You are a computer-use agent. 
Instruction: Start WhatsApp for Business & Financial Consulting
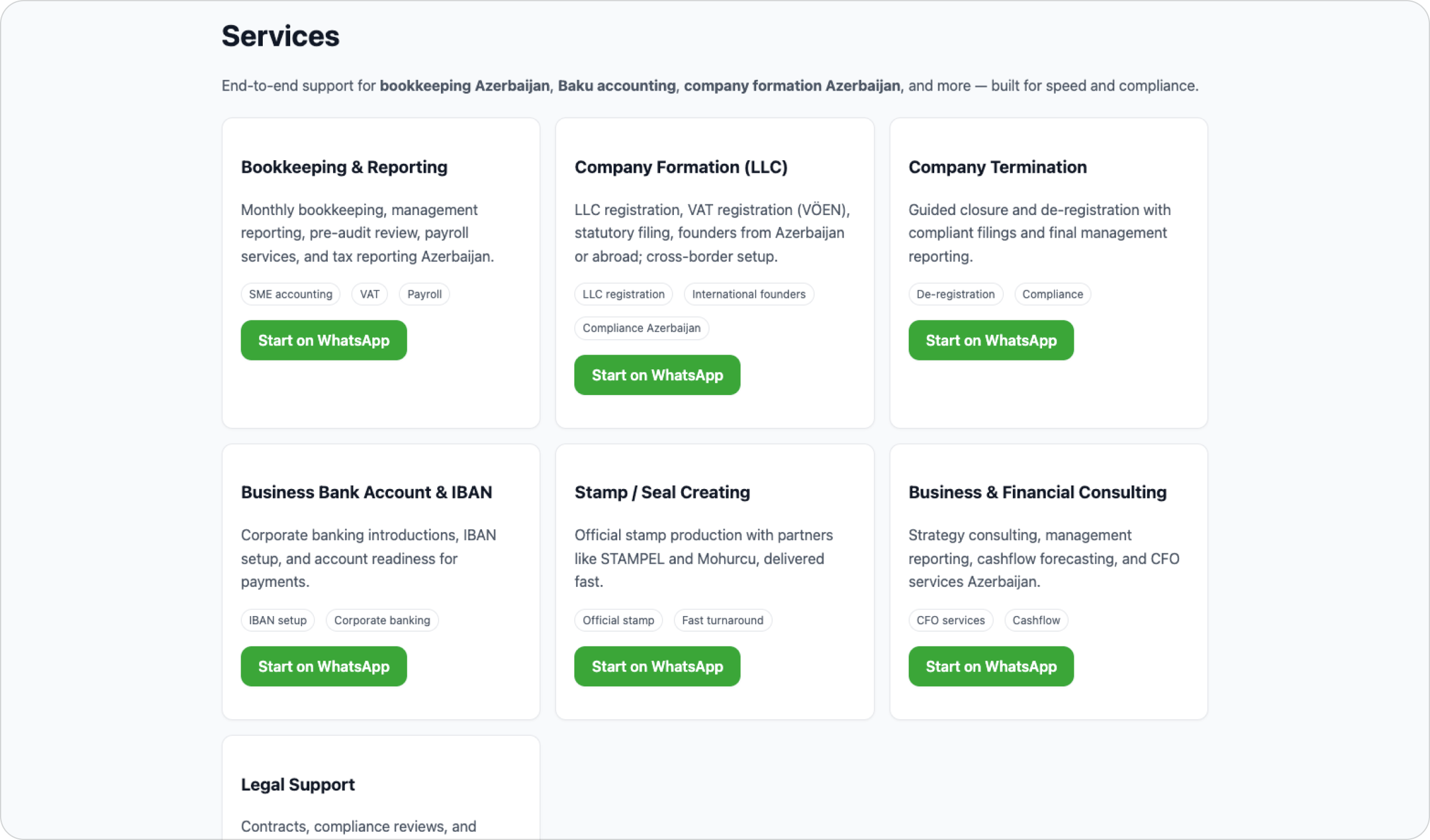click(990, 666)
